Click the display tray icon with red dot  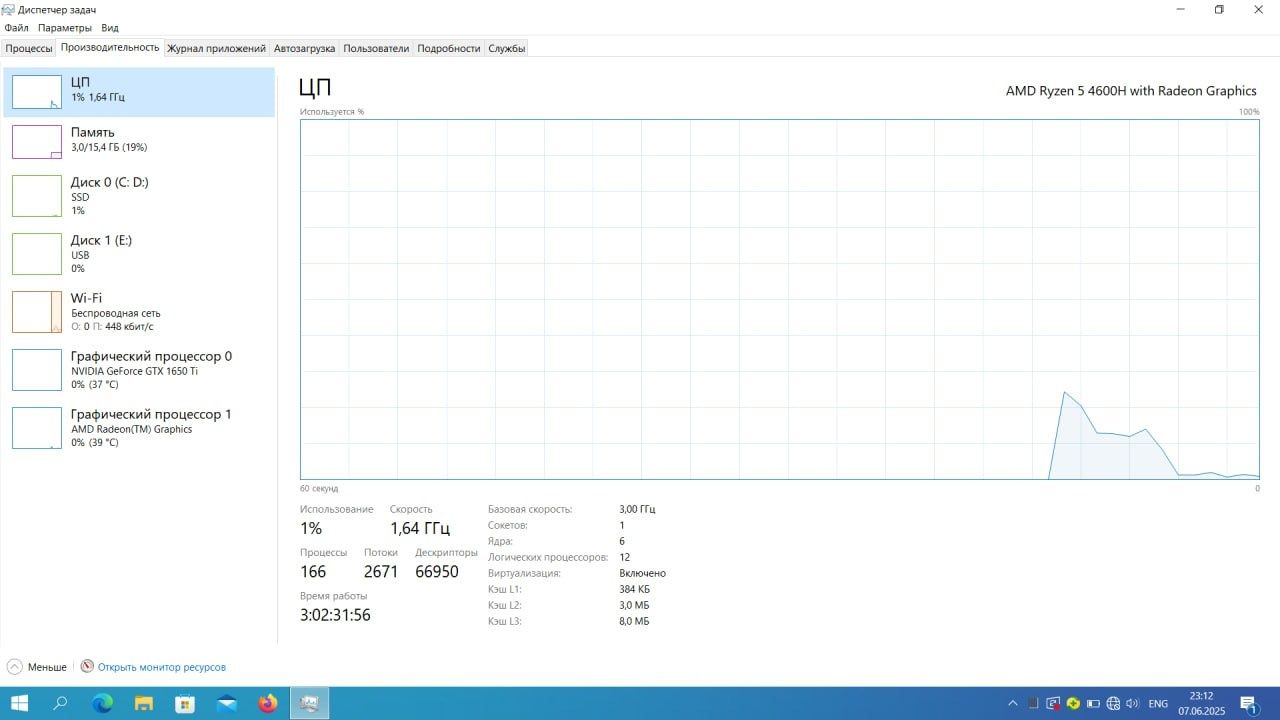[1053, 704]
